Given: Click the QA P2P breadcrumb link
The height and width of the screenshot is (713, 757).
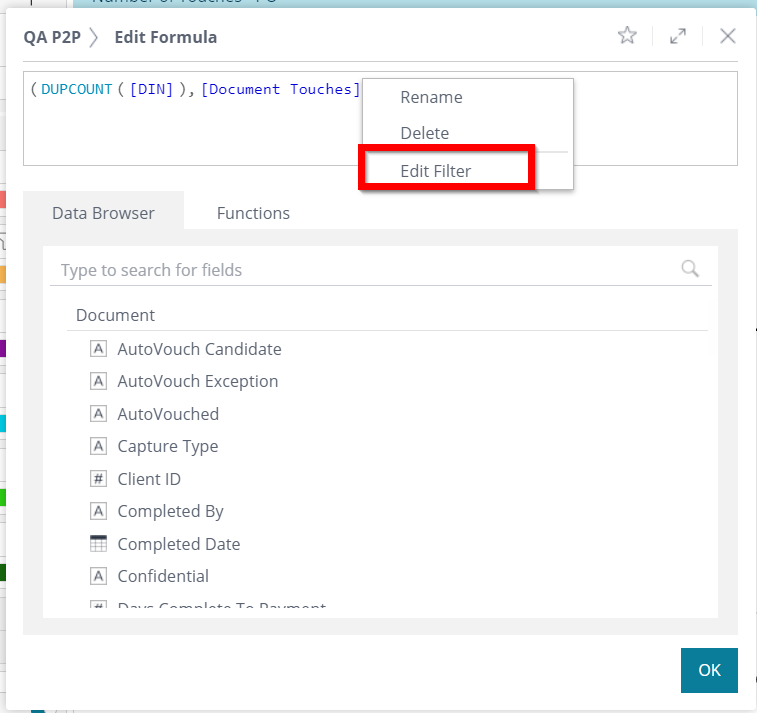Looking at the screenshot, I should pos(52,37).
